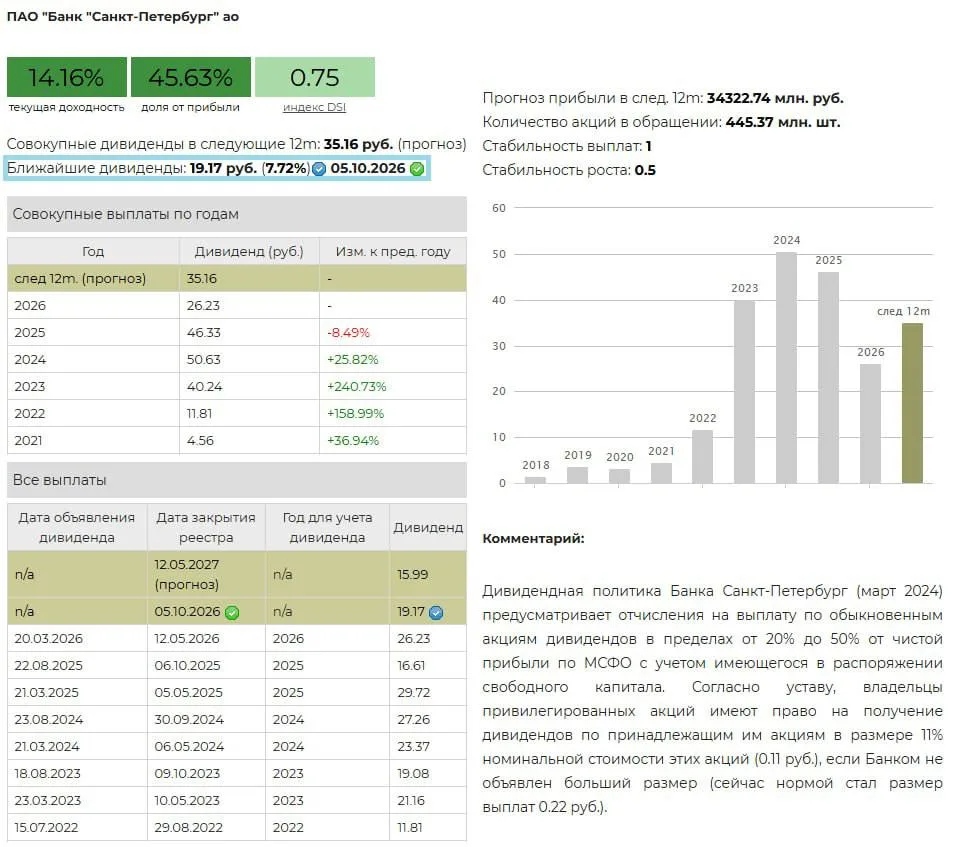Screen dimensions: 954x847
Task: Click the 19.08 dividend value
Action: pos(413,774)
